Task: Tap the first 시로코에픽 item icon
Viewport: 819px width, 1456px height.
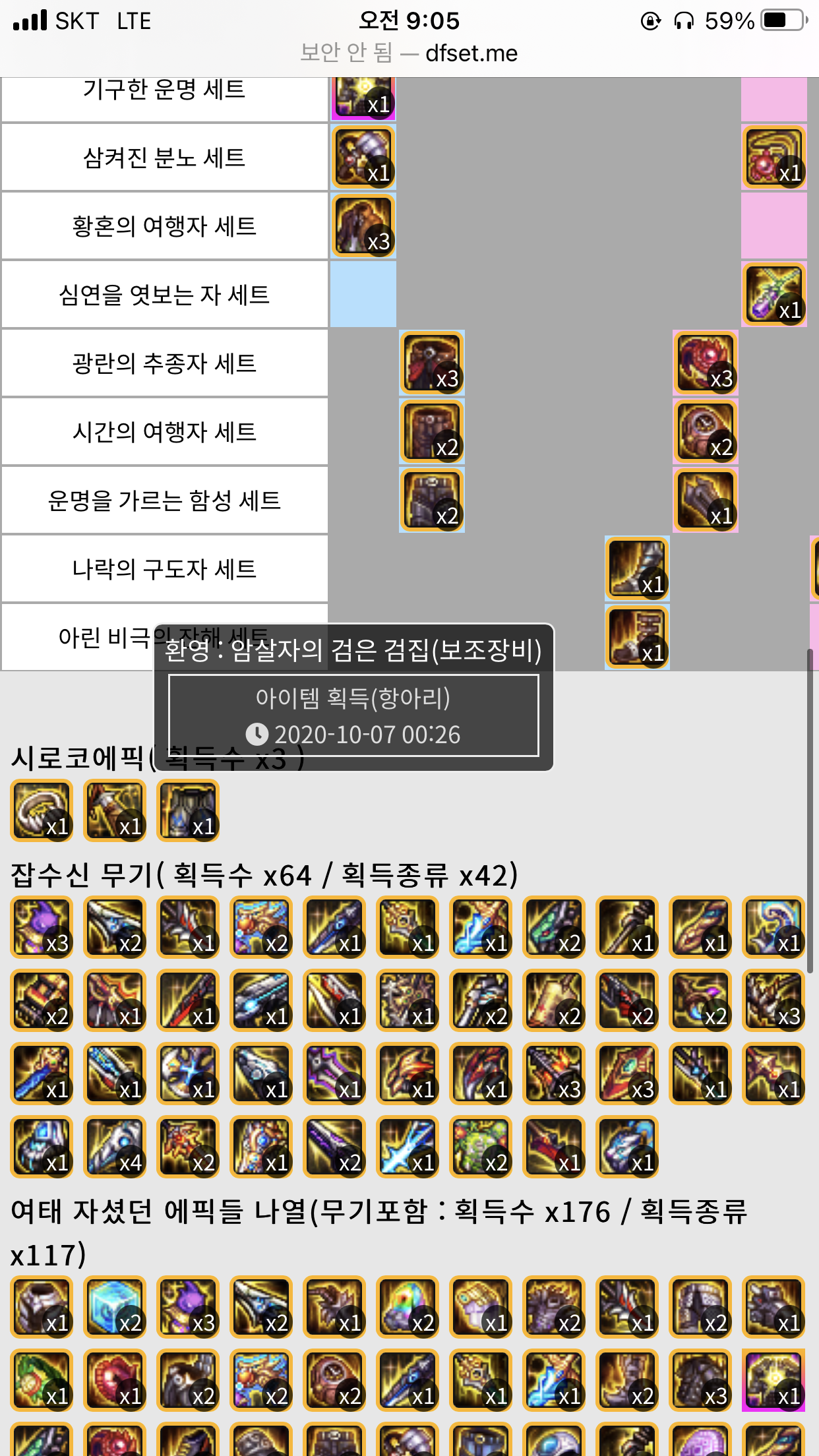Action: (42, 810)
